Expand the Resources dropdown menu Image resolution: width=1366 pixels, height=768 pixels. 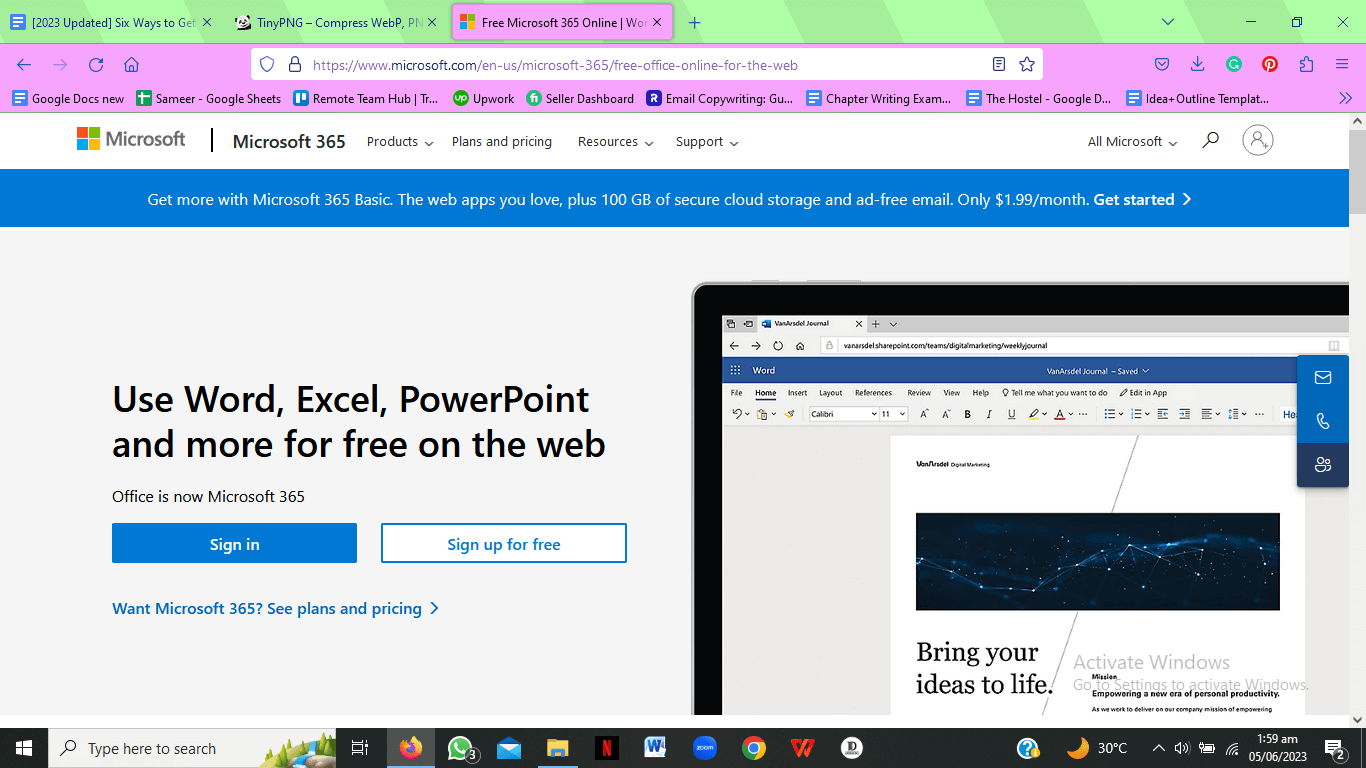click(x=615, y=142)
